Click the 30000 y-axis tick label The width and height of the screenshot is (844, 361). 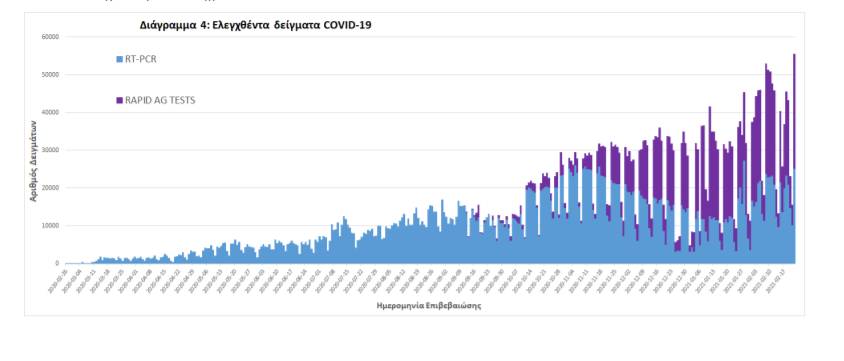pos(51,150)
